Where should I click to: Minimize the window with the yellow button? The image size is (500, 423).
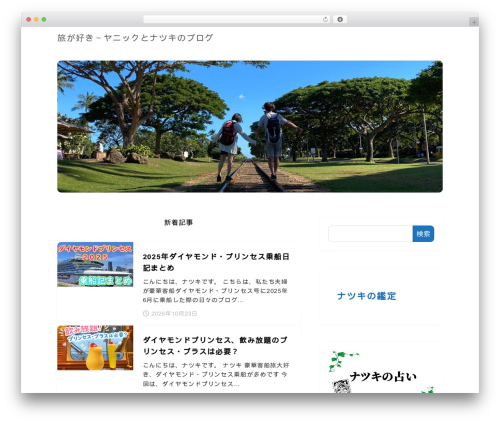tap(36, 20)
